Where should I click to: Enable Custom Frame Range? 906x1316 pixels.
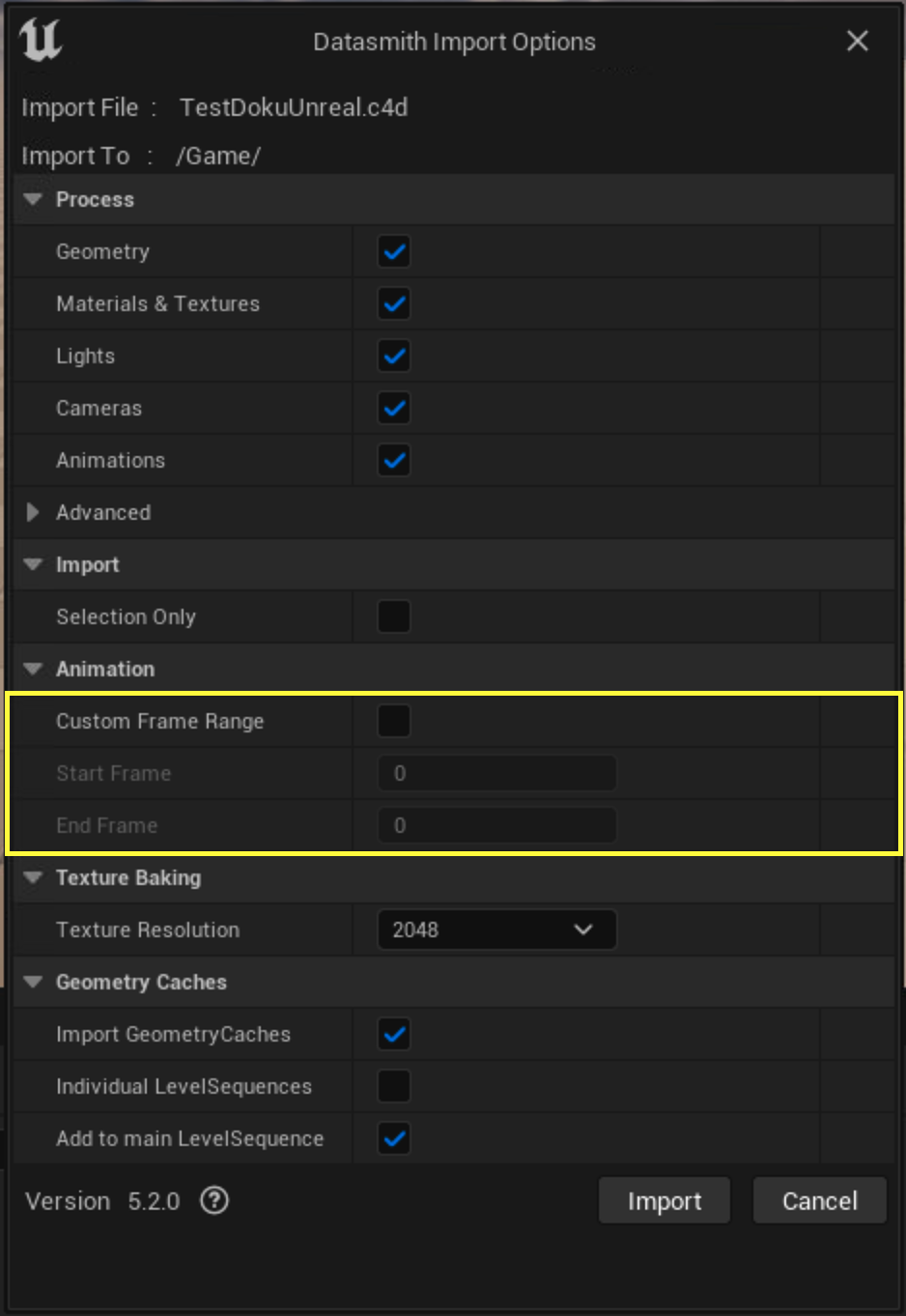[393, 721]
